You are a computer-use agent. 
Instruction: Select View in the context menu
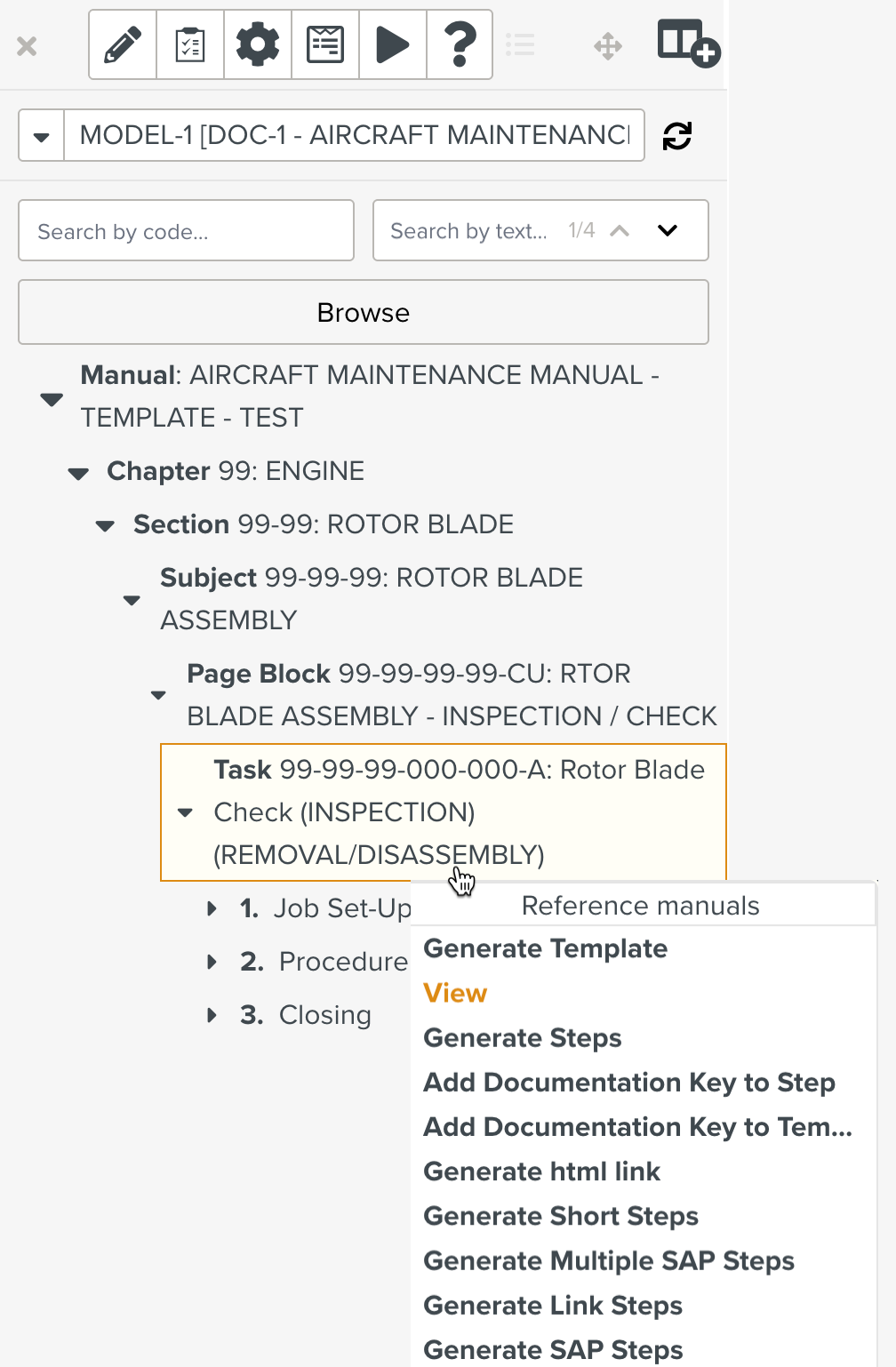(455, 993)
